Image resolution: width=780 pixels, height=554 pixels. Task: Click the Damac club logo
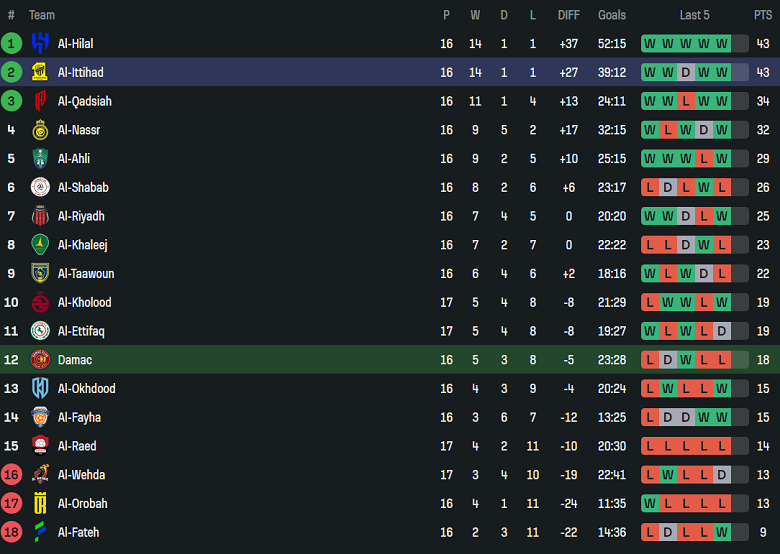pyautogui.click(x=40, y=360)
